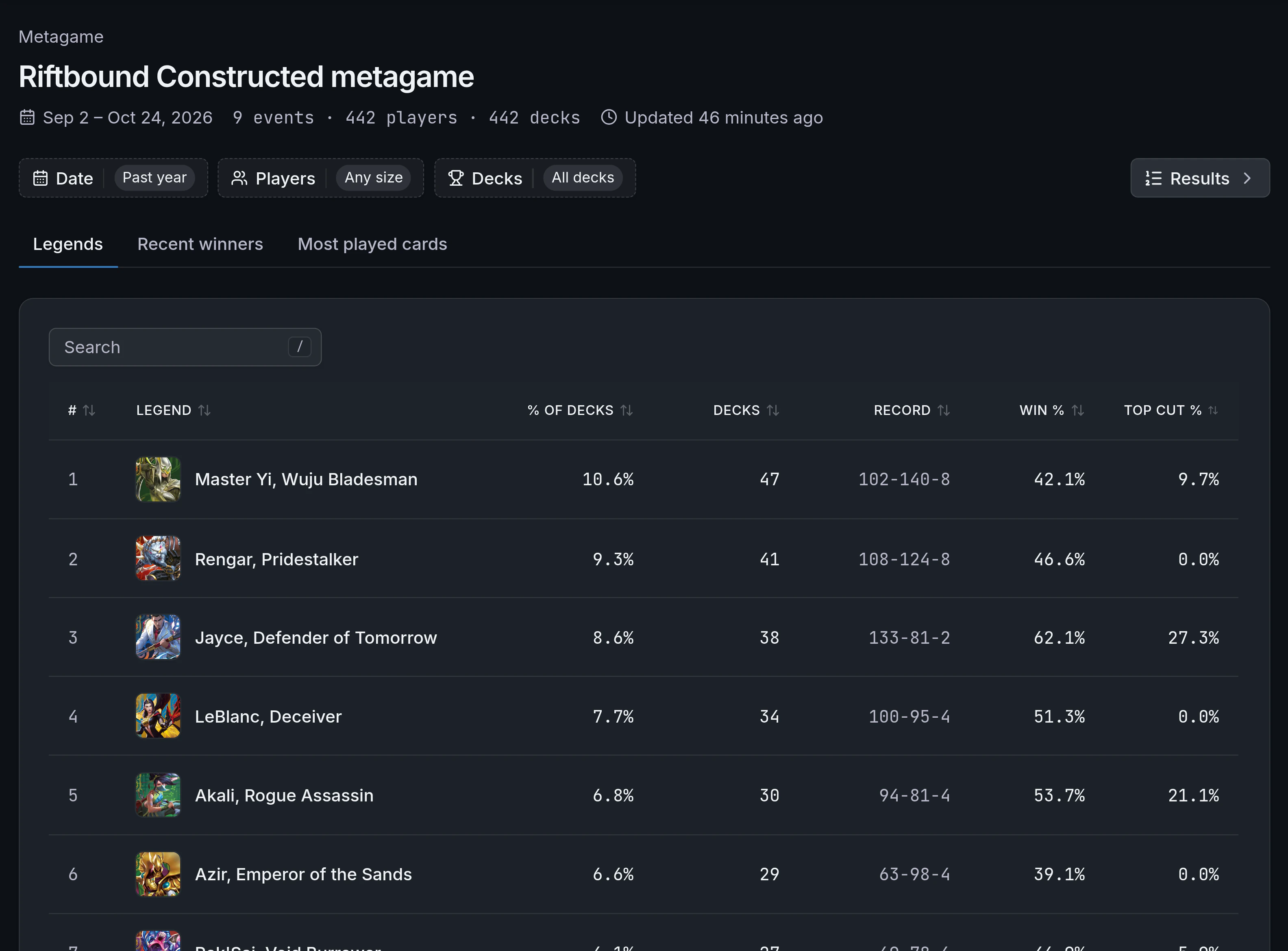This screenshot has height=951, width=1288.
Task: Sort by rank number column arrows
Action: [89, 410]
